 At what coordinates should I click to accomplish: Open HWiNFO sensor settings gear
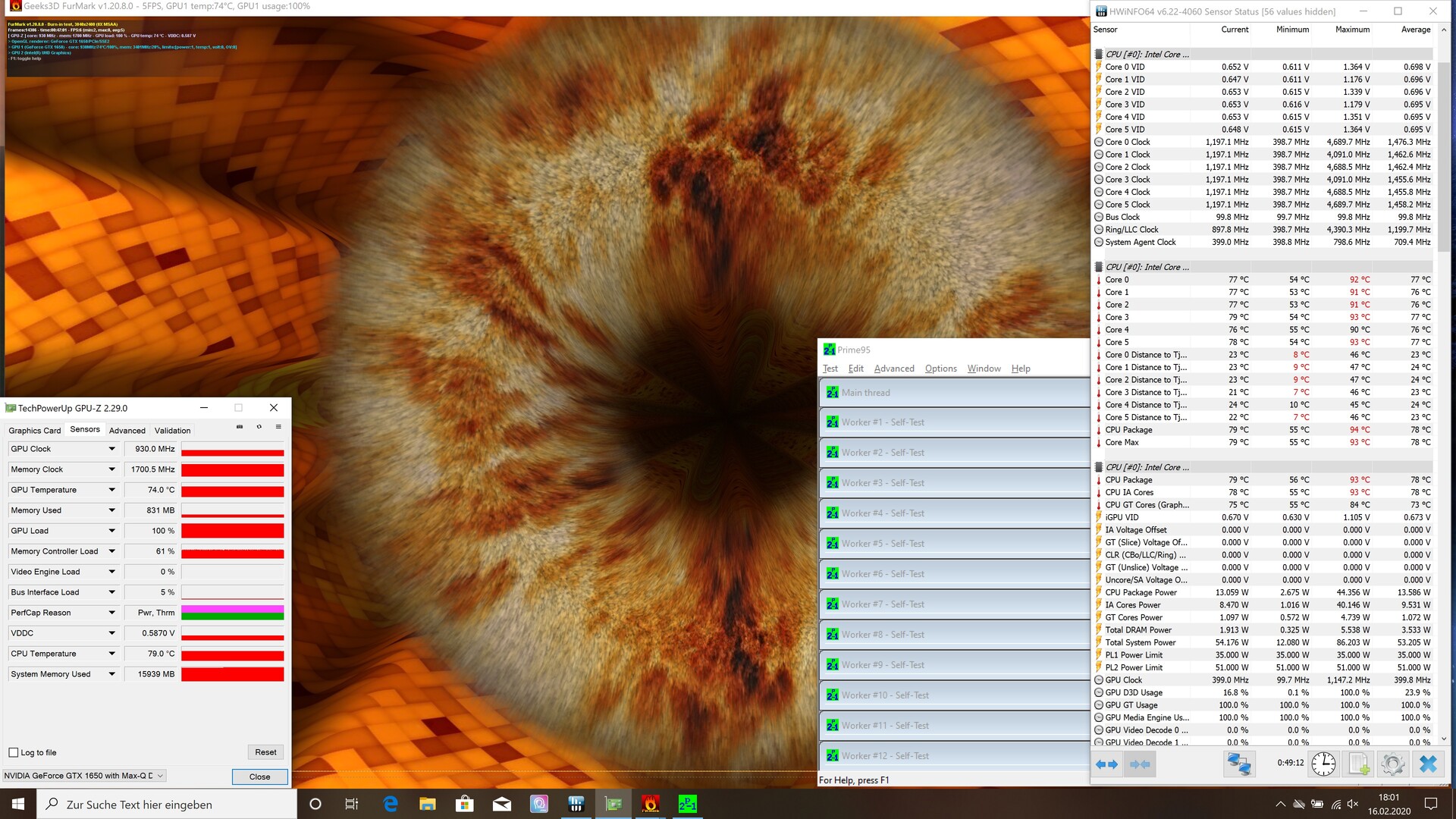(1392, 764)
